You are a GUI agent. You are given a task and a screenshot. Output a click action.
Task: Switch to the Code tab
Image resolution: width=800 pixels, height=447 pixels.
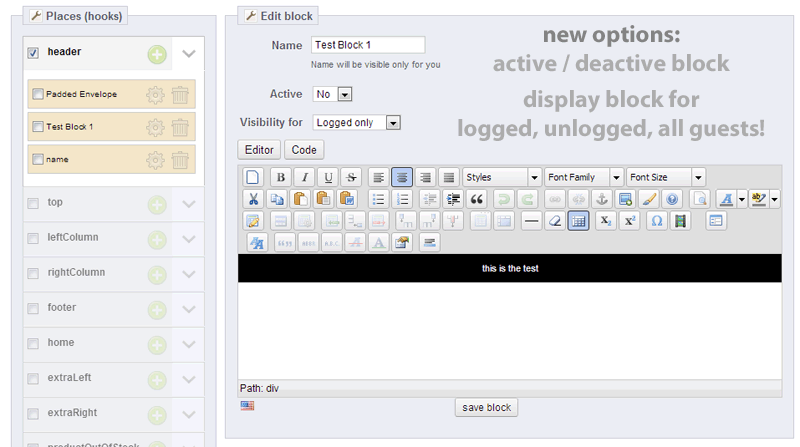[x=304, y=150]
